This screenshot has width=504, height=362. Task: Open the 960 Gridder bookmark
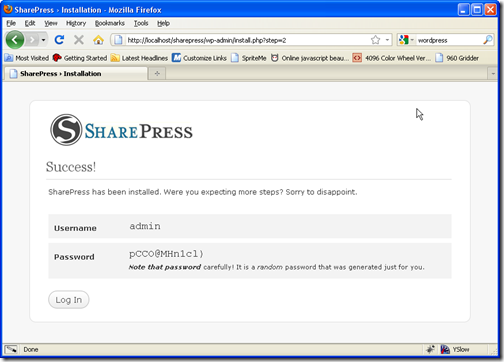[457, 58]
